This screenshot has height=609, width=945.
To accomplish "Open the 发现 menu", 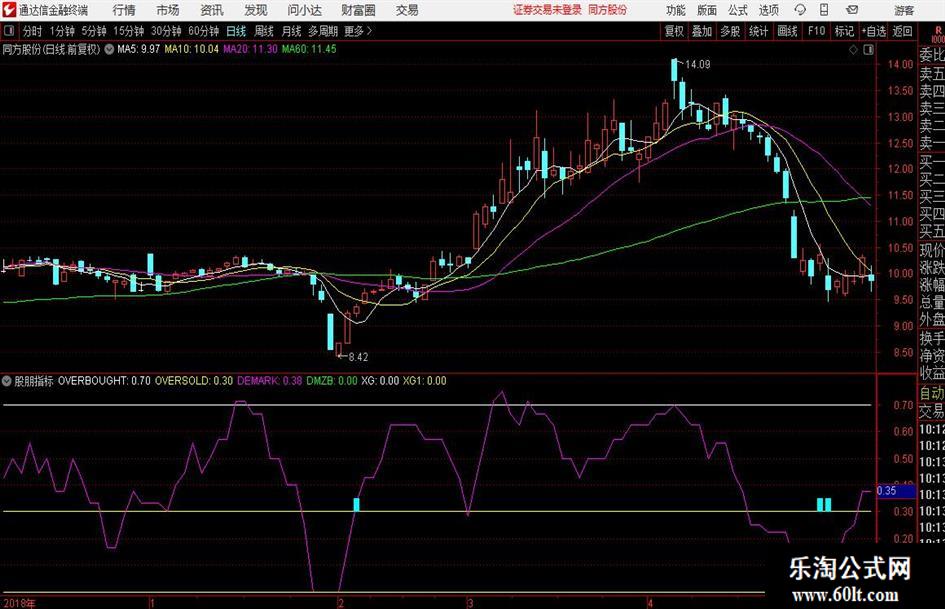I will click(x=256, y=10).
